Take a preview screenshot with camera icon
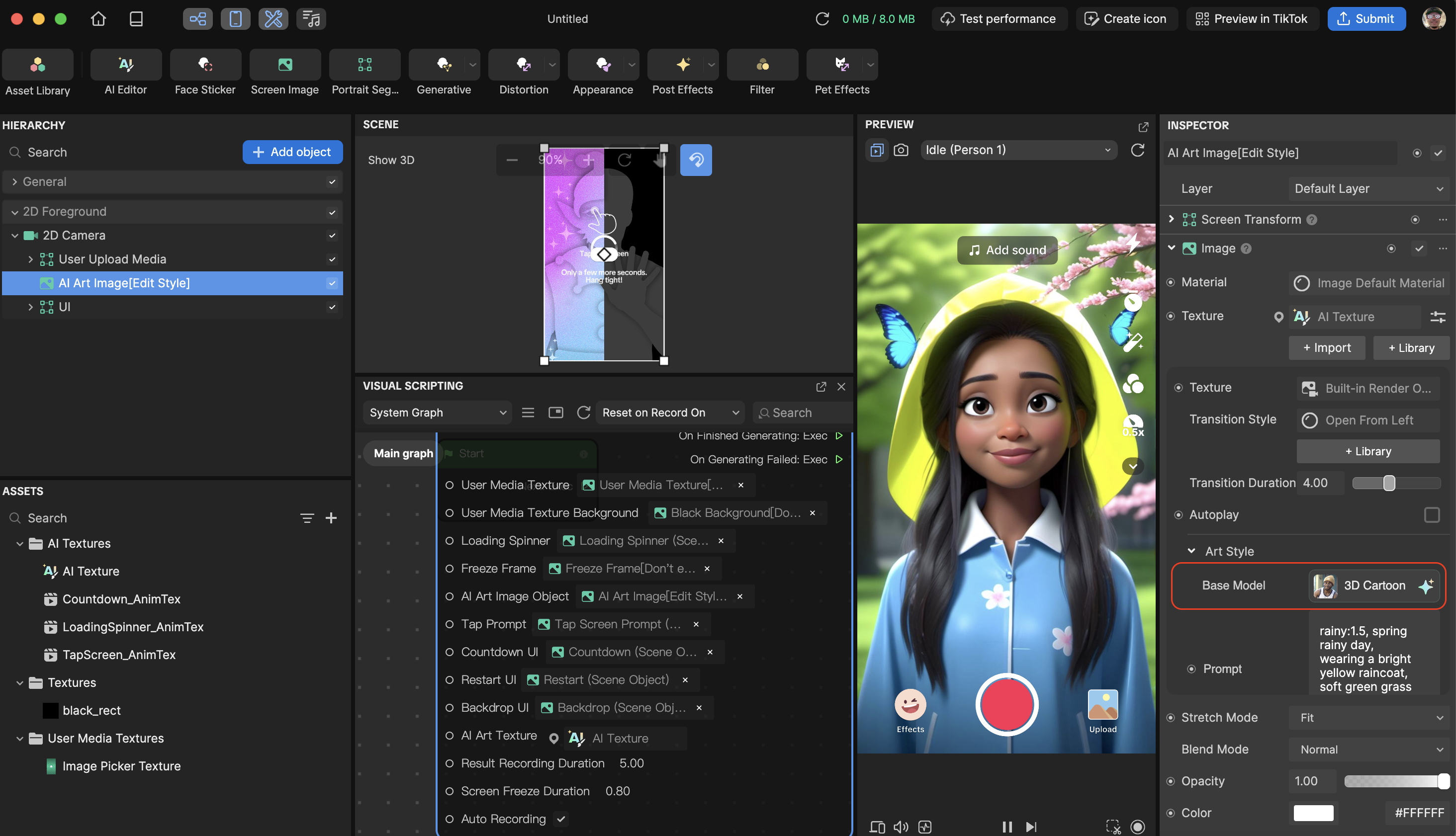 [901, 151]
